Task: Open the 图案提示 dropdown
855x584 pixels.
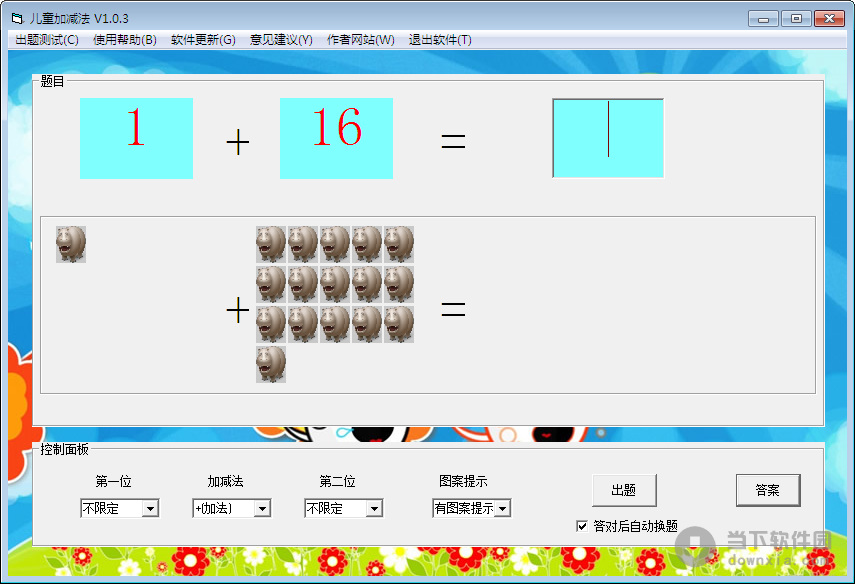Action: click(502, 508)
